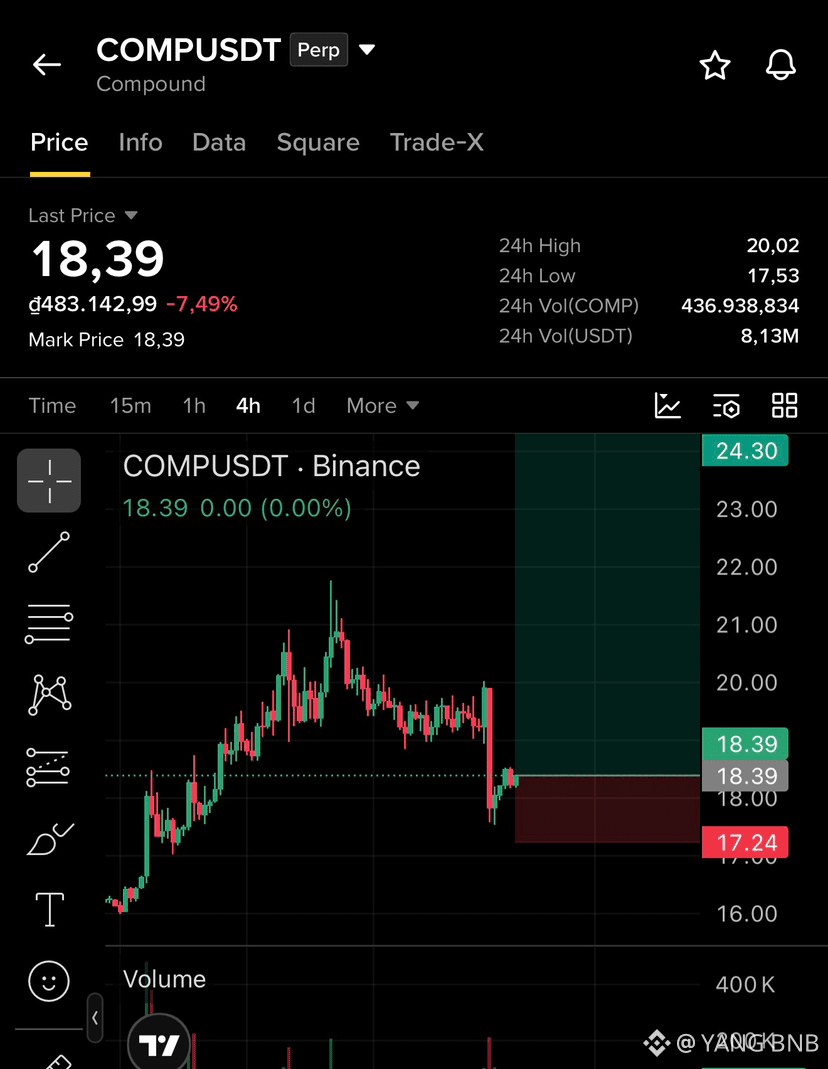The height and width of the screenshot is (1069, 828).
Task: Switch to the Info tab
Action: [x=140, y=142]
